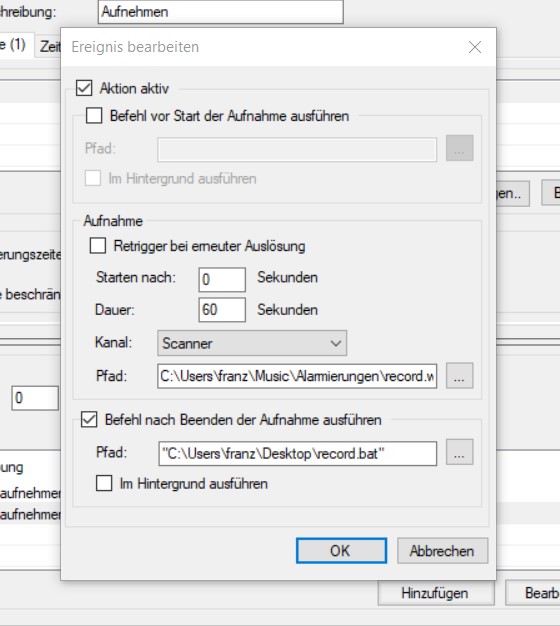This screenshot has height=626, width=560.
Task: Click the Starten nach seconds field
Action: point(222,279)
